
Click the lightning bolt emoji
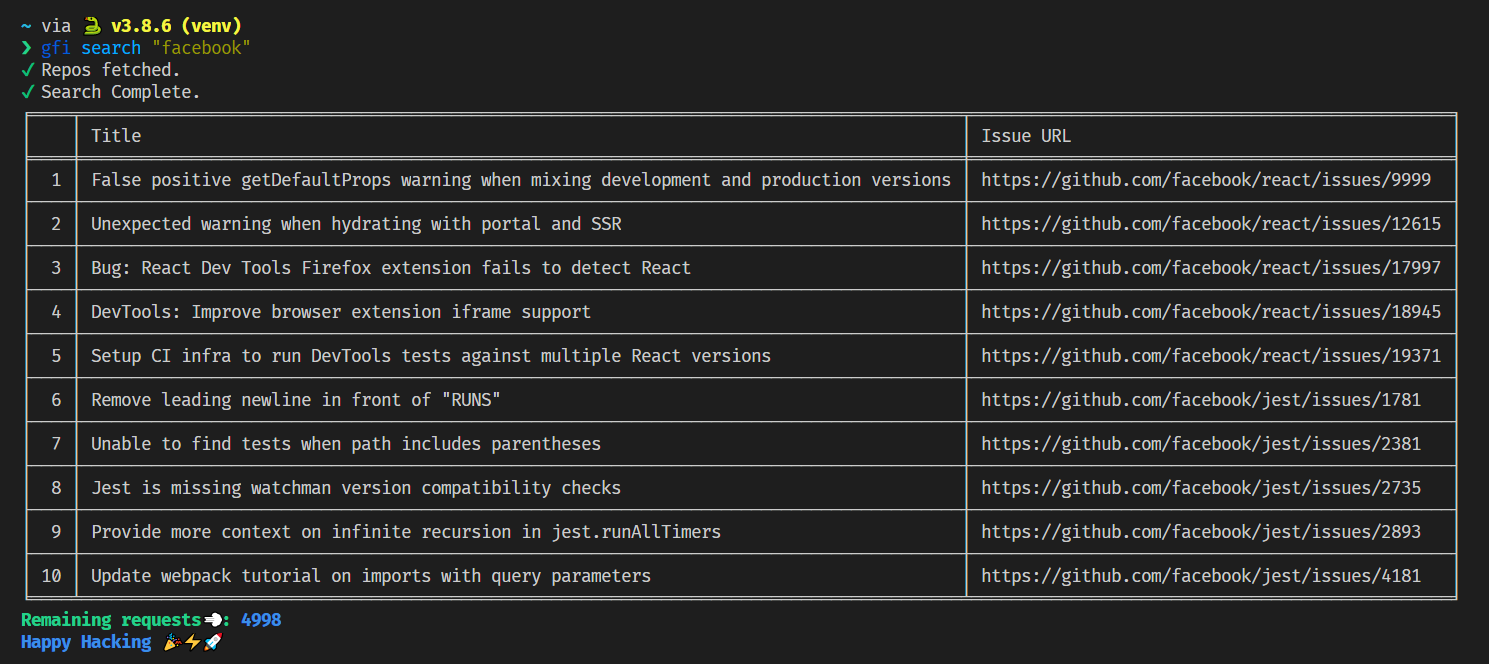192,642
